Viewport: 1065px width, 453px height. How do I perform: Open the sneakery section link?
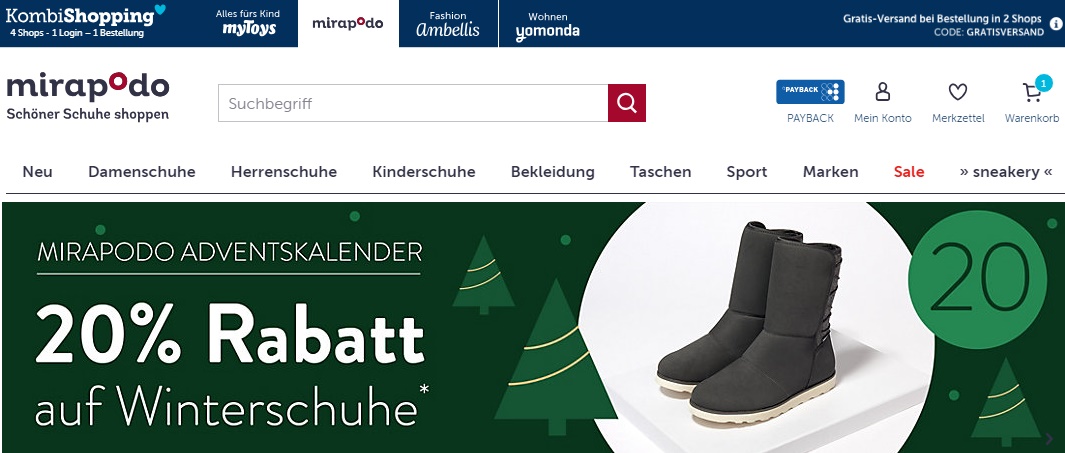pos(1006,172)
